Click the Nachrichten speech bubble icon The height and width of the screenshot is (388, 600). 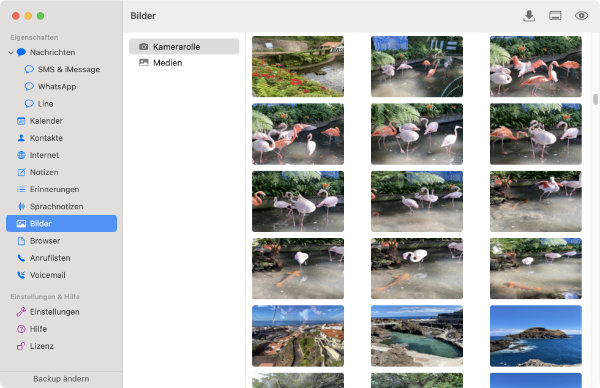[x=21, y=52]
